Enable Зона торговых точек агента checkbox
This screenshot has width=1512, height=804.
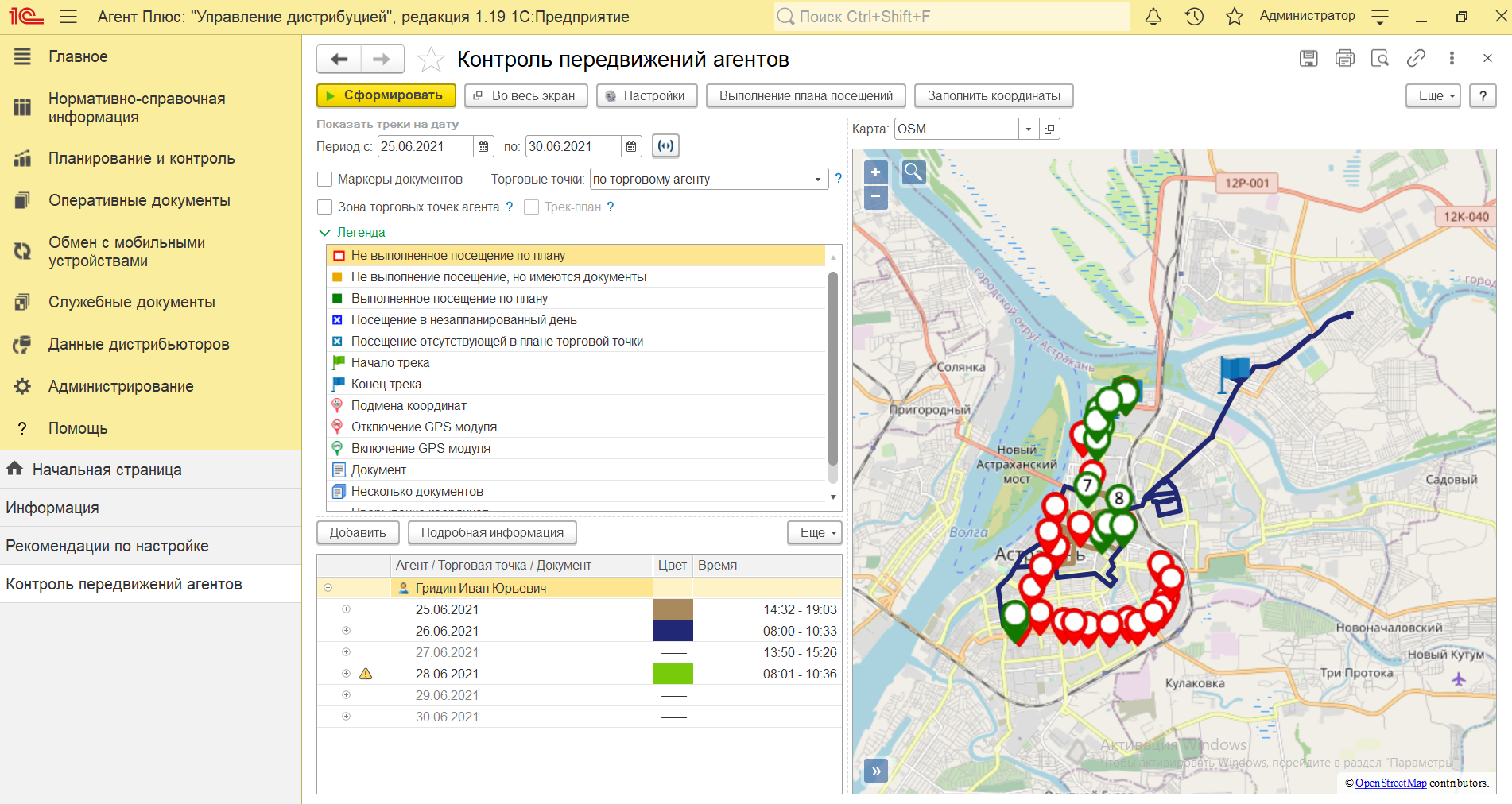coord(324,207)
